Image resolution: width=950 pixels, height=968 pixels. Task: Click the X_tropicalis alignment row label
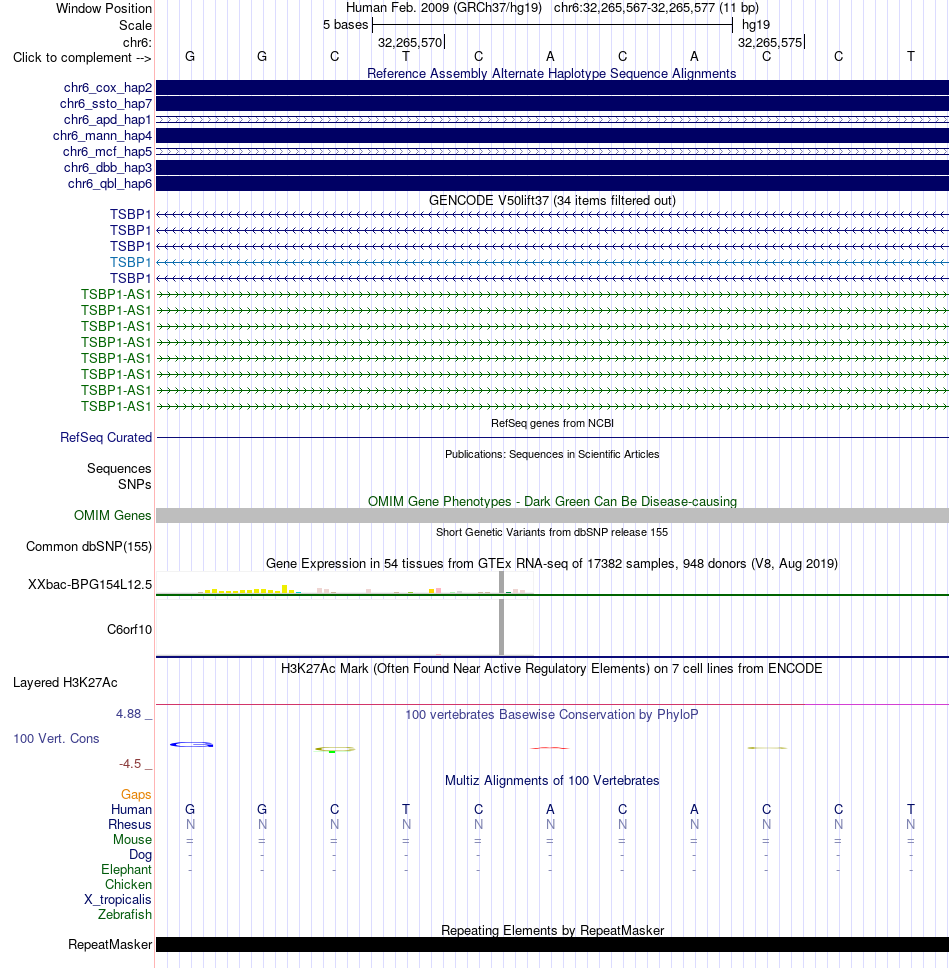click(117, 899)
